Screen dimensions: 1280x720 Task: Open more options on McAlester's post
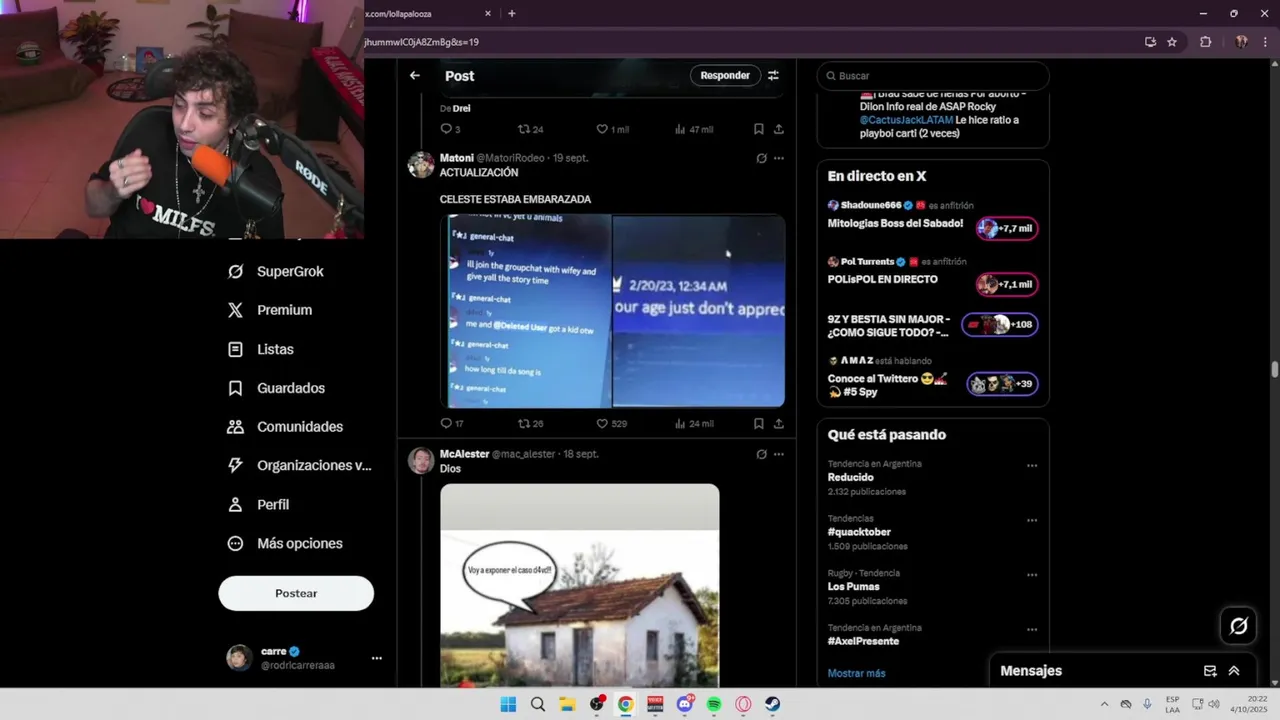click(x=779, y=454)
